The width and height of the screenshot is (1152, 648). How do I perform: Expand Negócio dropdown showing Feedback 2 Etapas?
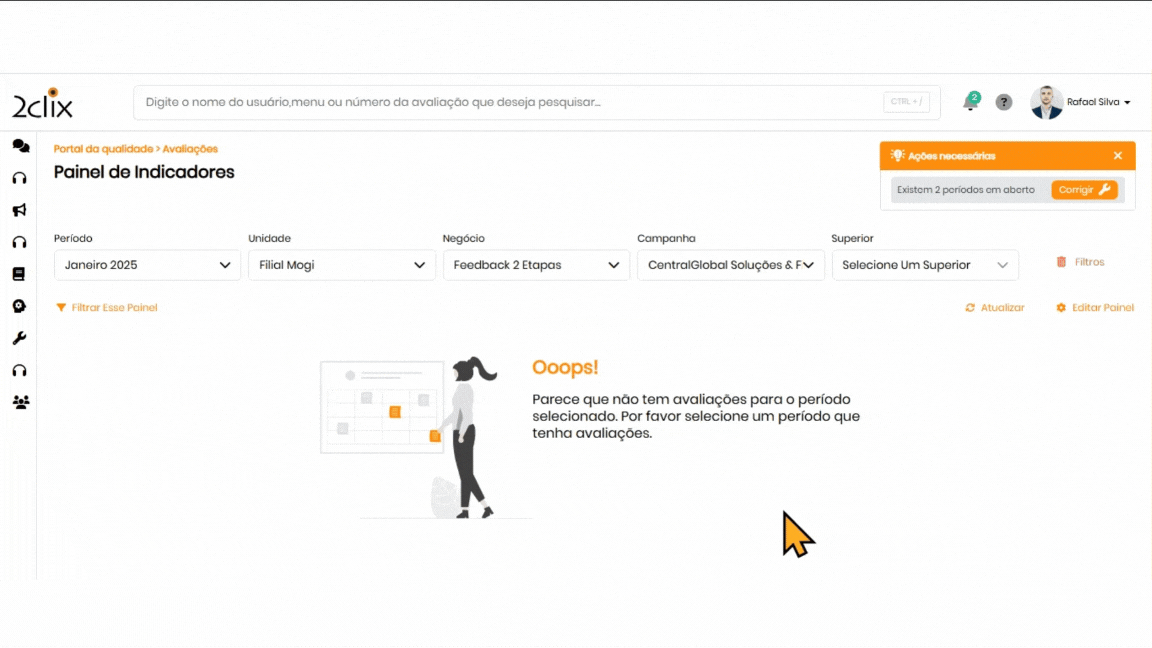(536, 265)
